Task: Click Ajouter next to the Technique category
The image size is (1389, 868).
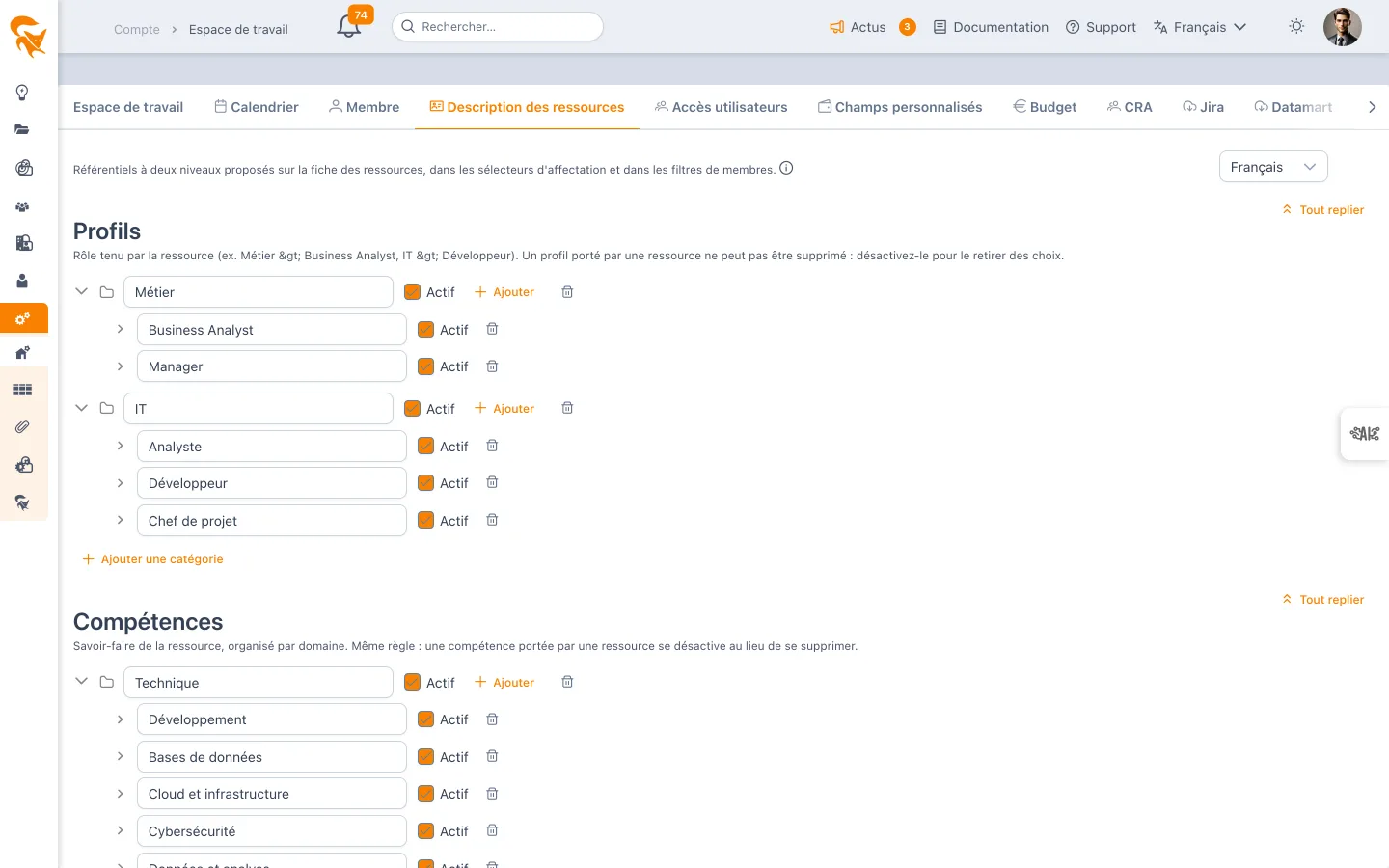Action: coord(504,683)
